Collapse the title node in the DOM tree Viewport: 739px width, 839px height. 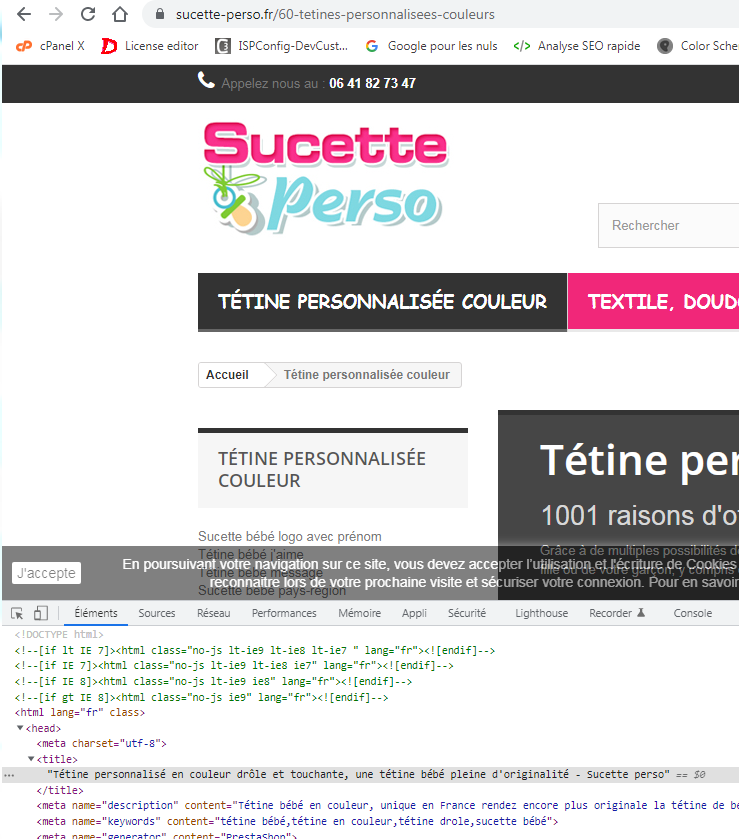coord(31,759)
